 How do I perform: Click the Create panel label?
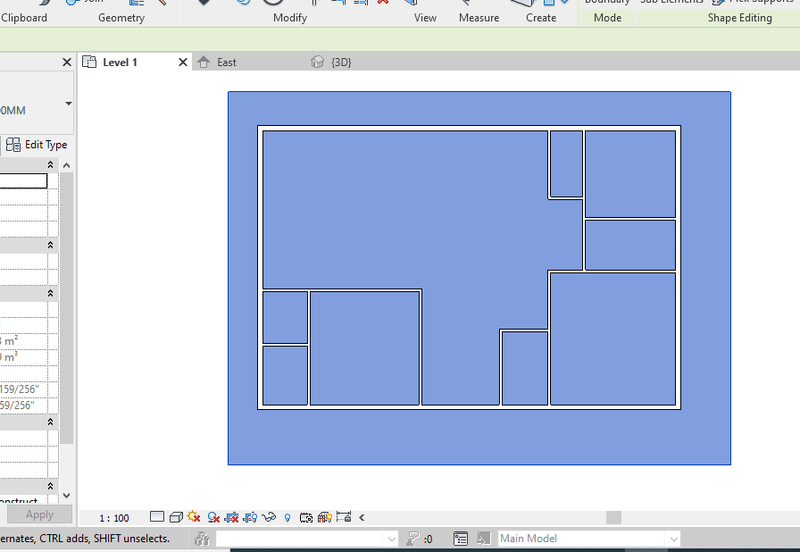point(541,18)
